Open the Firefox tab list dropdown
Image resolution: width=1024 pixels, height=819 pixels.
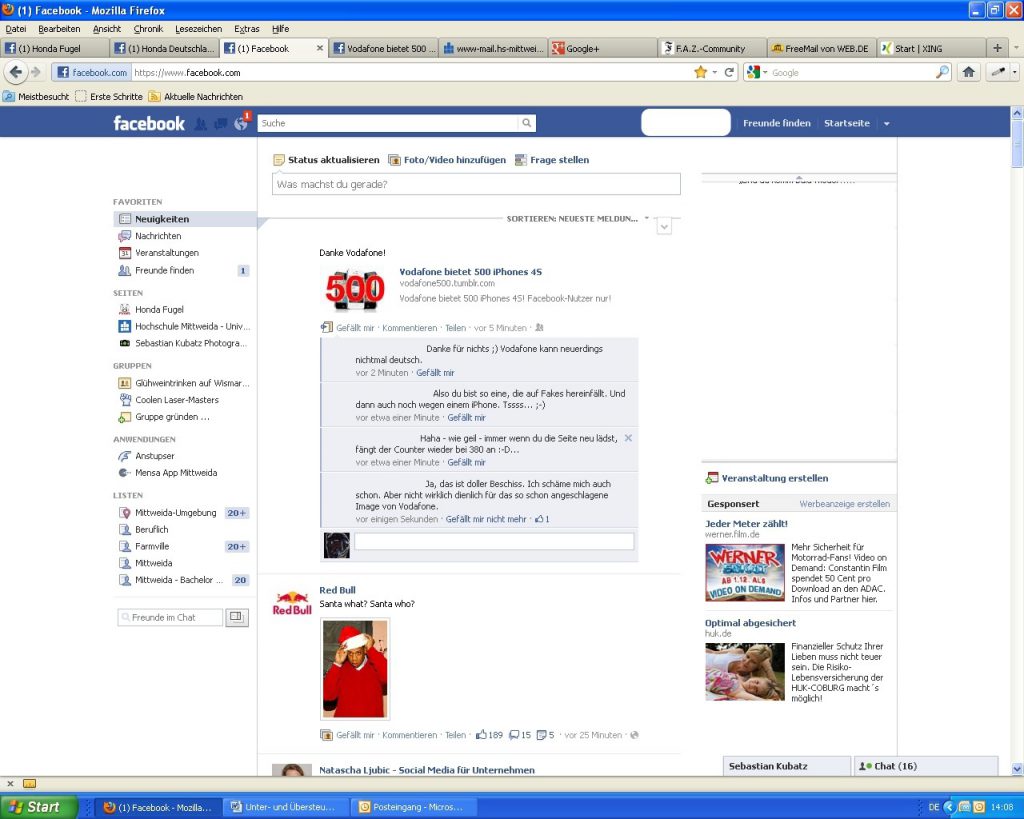1016,48
